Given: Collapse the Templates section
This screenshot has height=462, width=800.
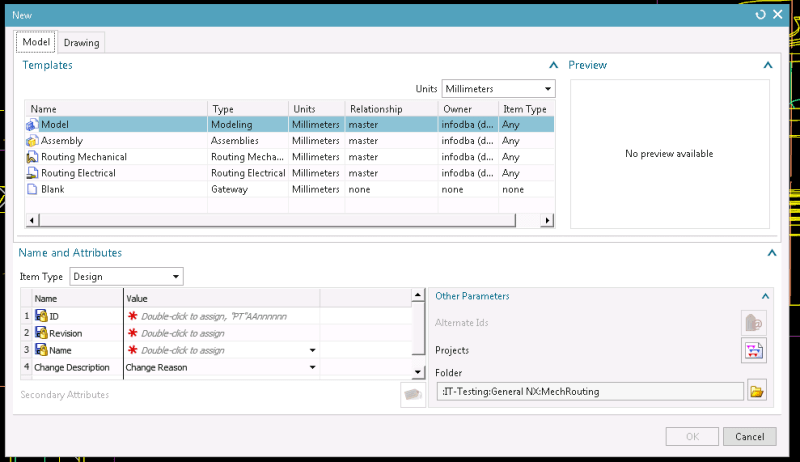Looking at the screenshot, I should tap(553, 65).
